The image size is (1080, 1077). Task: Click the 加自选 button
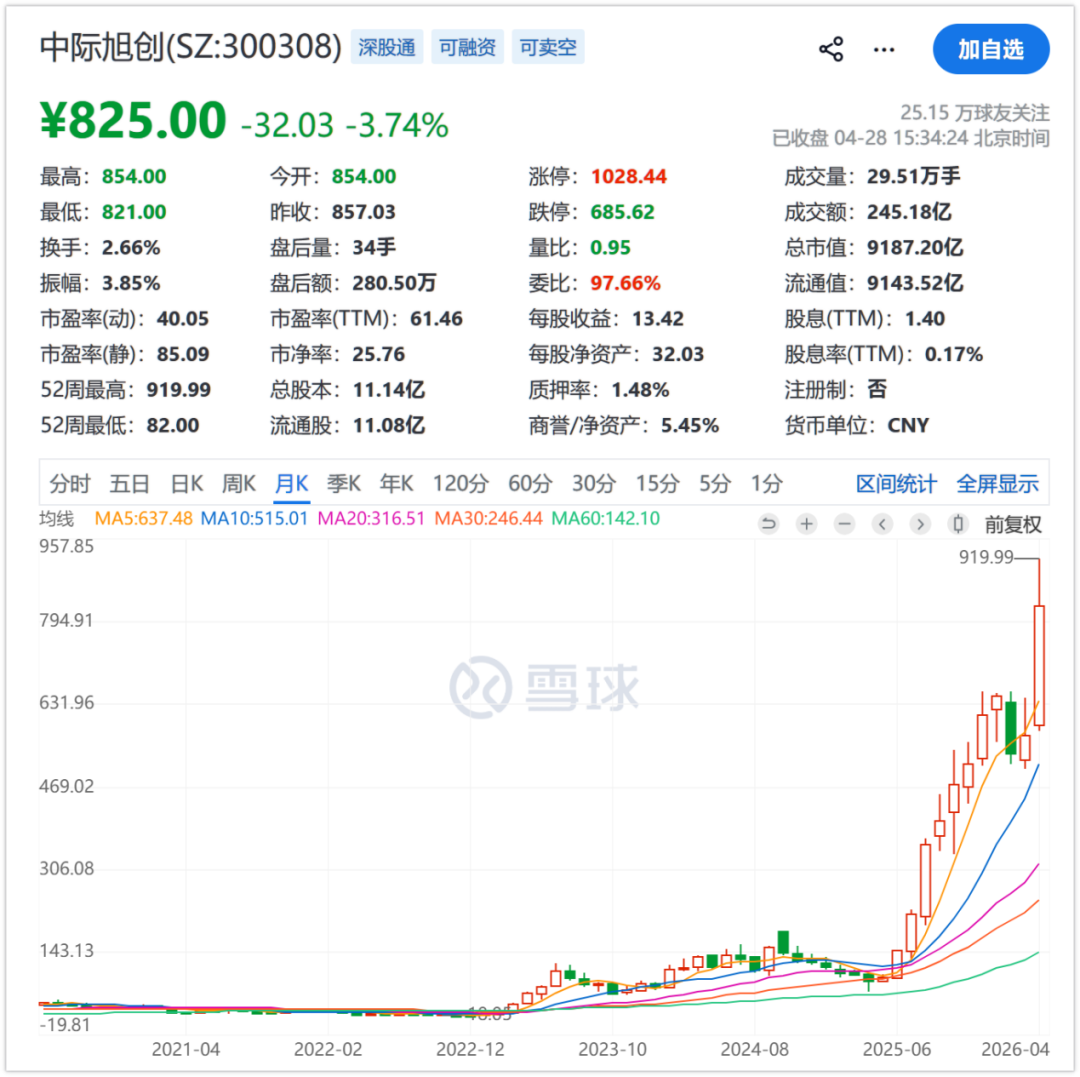[990, 50]
